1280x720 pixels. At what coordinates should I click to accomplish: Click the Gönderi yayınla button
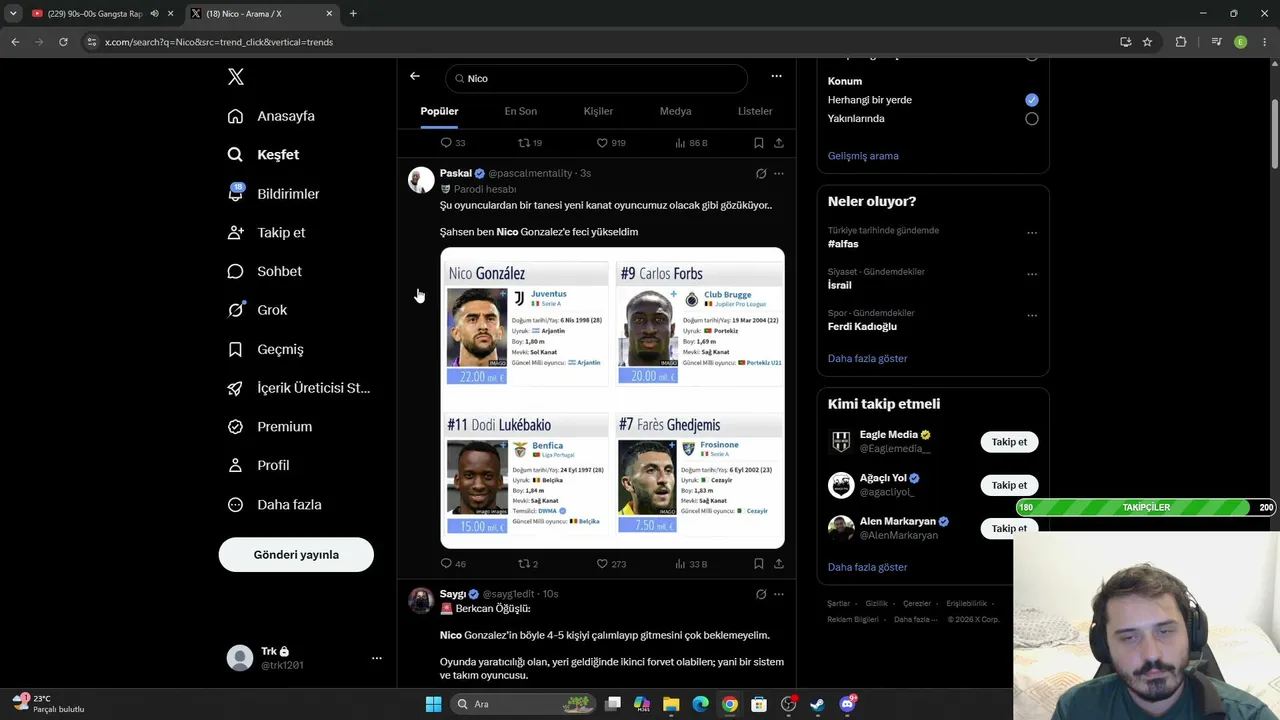pos(296,555)
